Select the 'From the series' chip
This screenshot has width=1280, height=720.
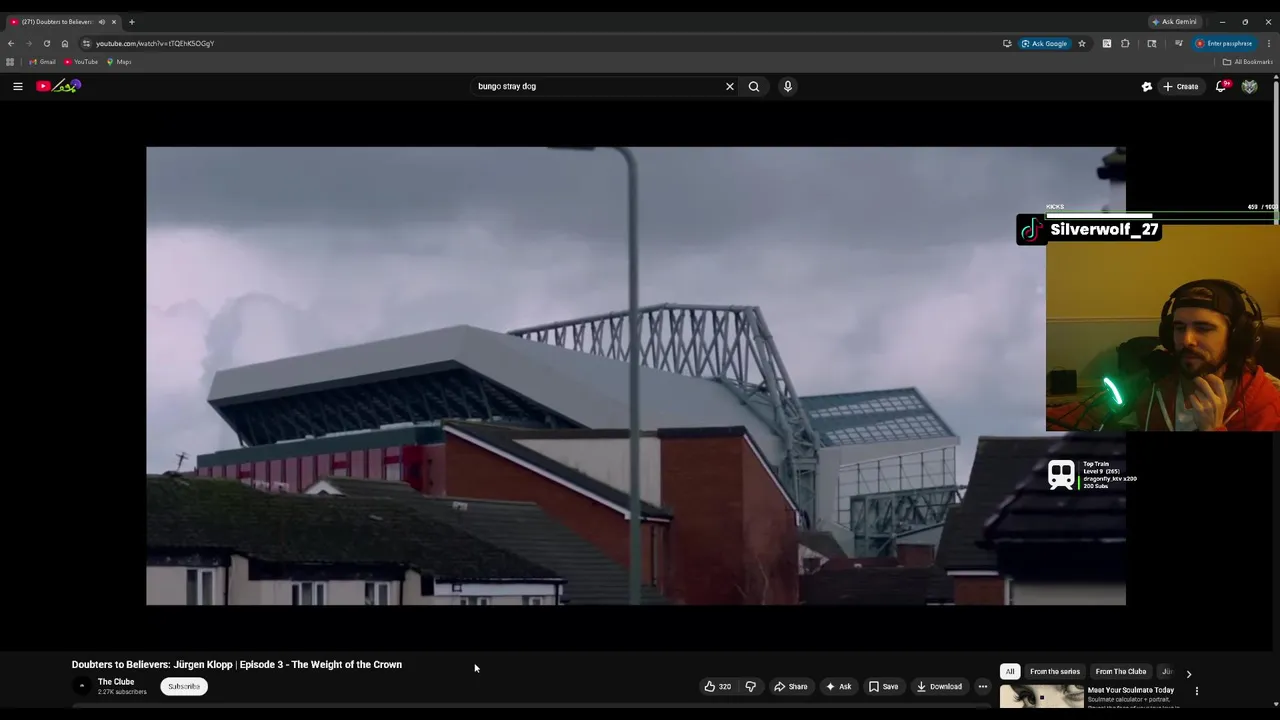1055,672
